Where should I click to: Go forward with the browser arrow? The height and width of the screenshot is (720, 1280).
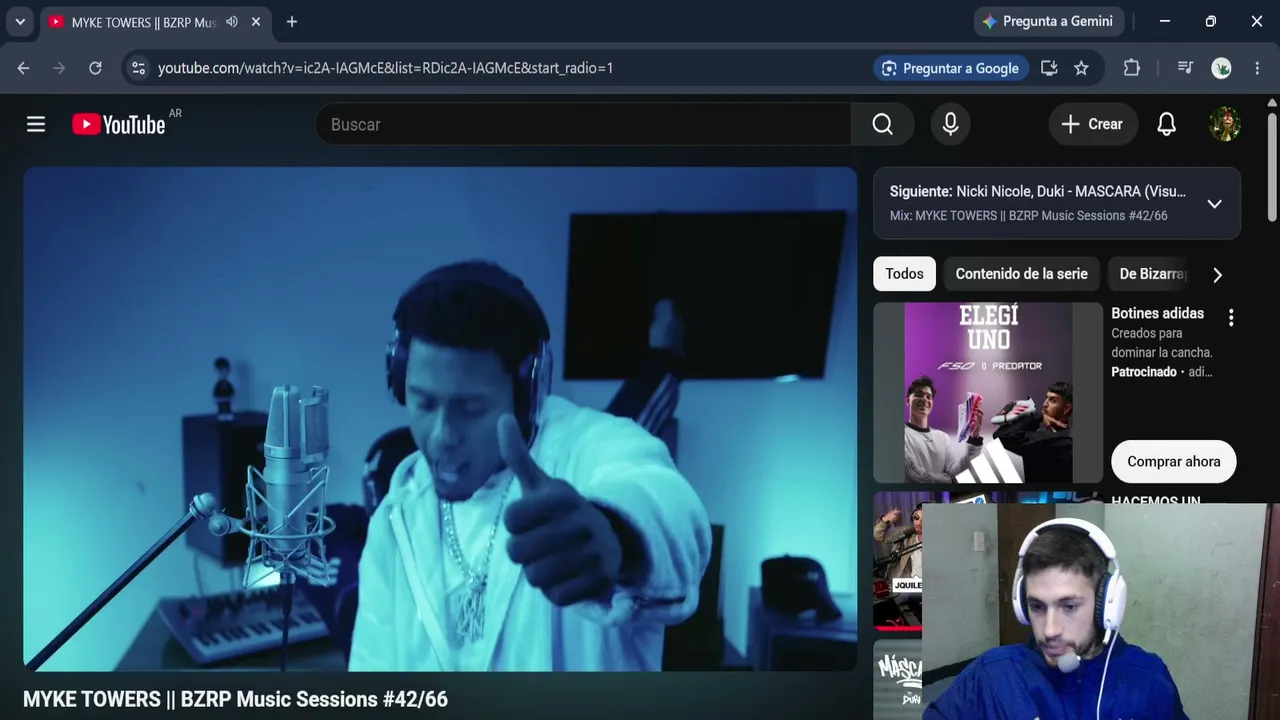click(x=59, y=68)
